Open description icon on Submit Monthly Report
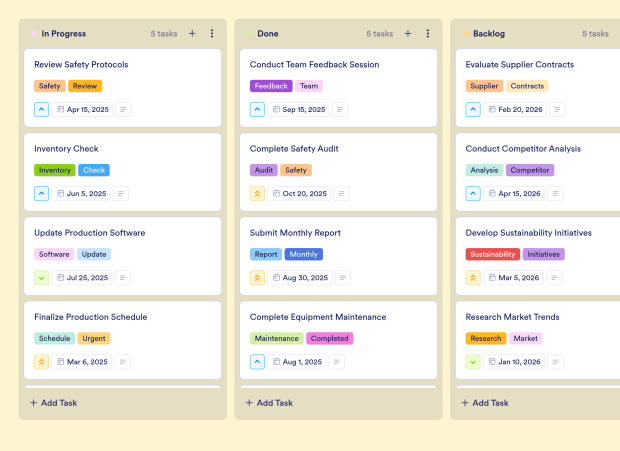Image resolution: width=620 pixels, height=451 pixels. pos(343,278)
